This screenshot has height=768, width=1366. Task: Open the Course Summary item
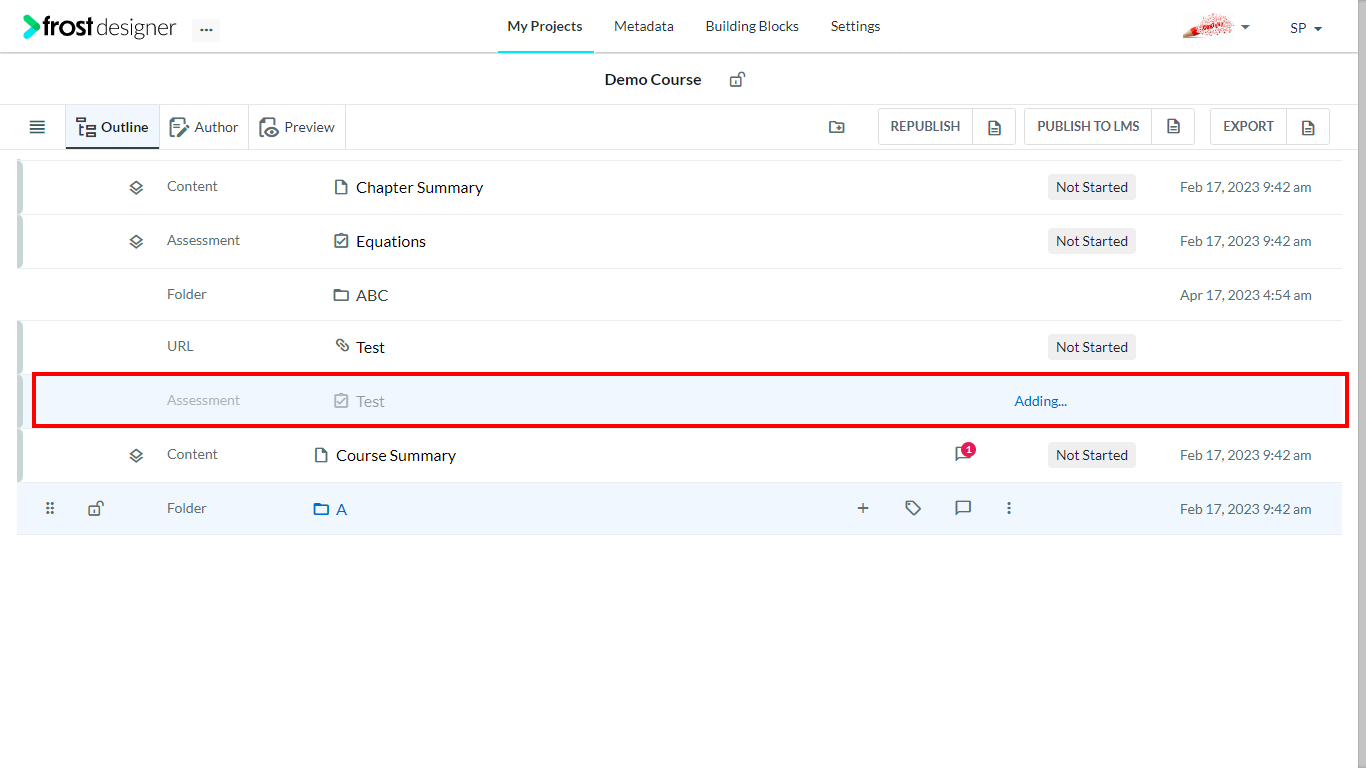pyautogui.click(x=396, y=456)
